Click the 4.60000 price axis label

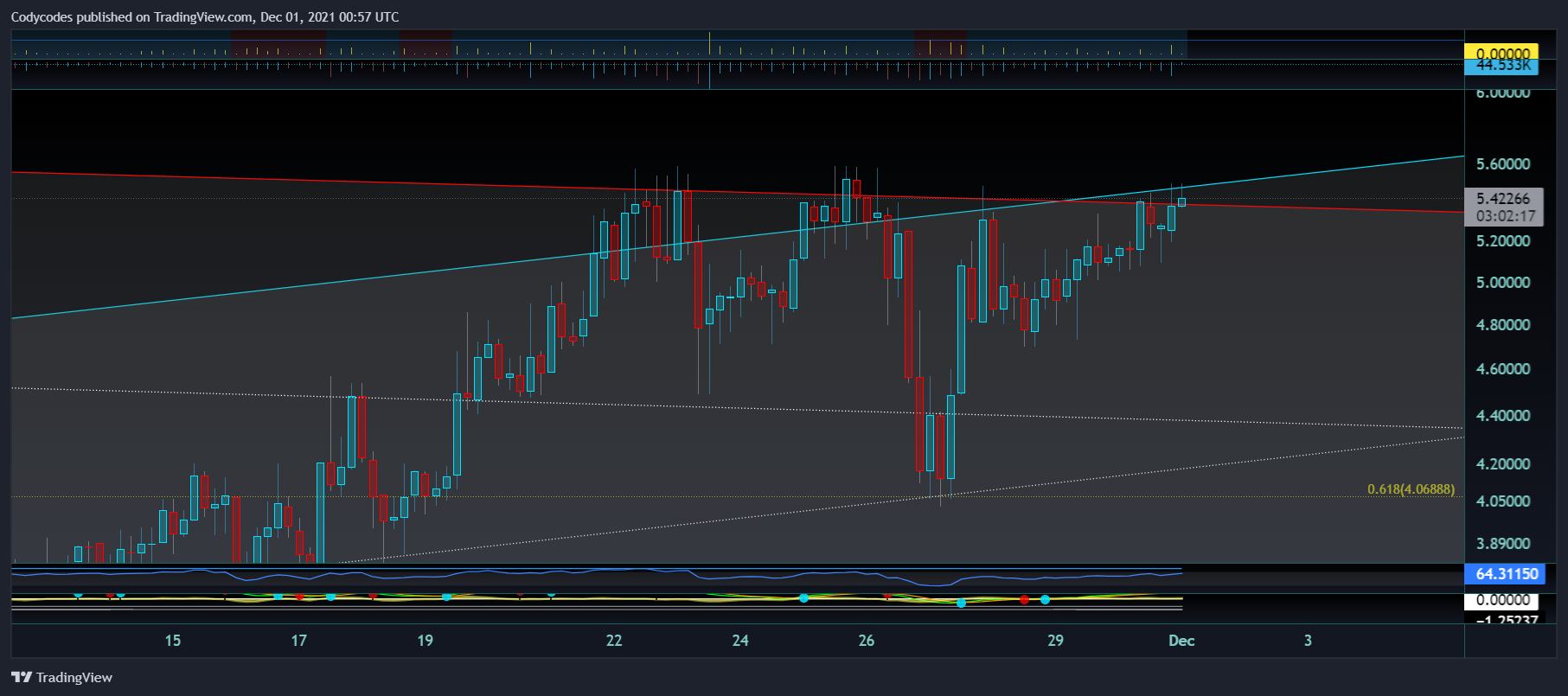point(1503,369)
